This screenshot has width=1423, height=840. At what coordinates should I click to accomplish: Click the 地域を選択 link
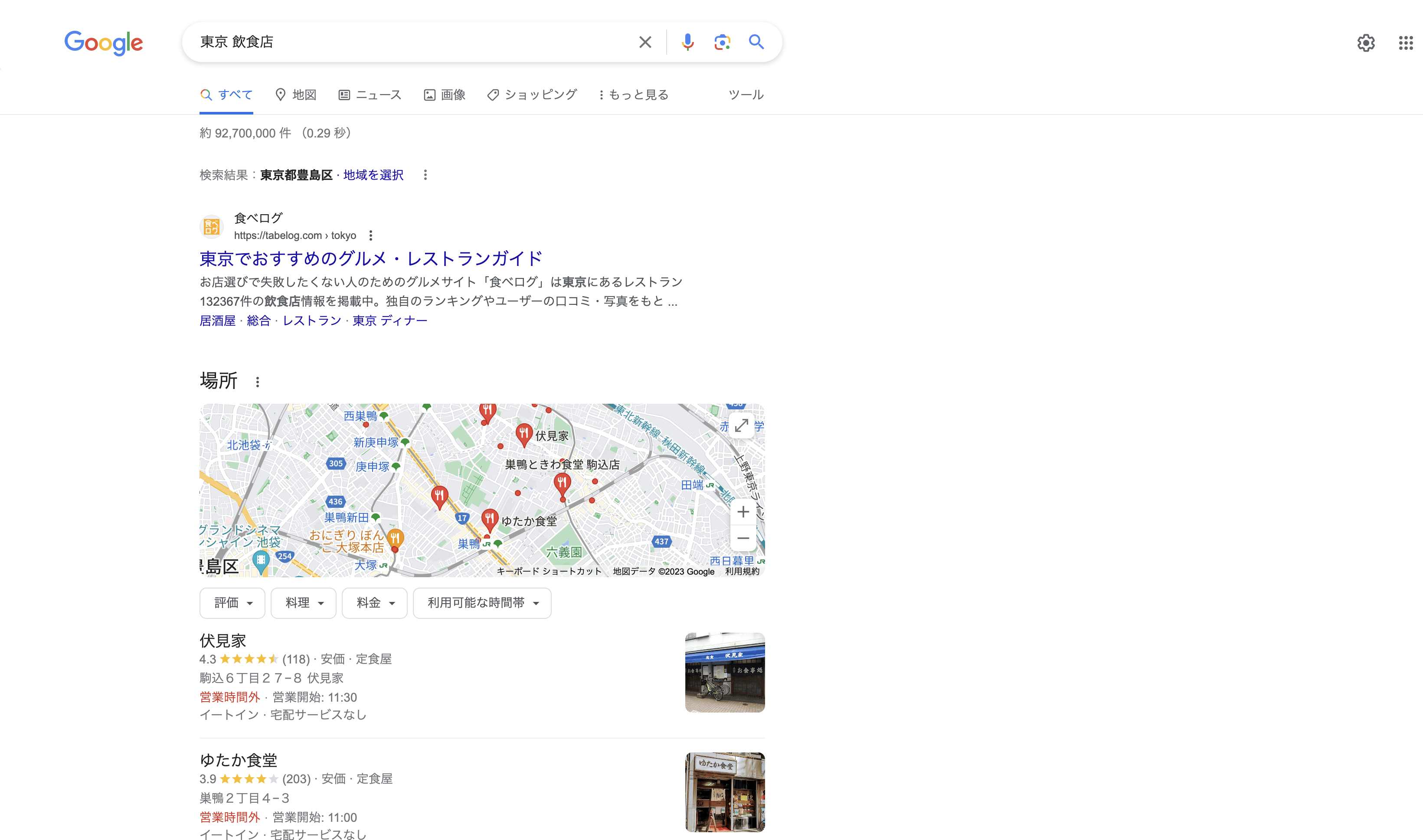click(373, 175)
